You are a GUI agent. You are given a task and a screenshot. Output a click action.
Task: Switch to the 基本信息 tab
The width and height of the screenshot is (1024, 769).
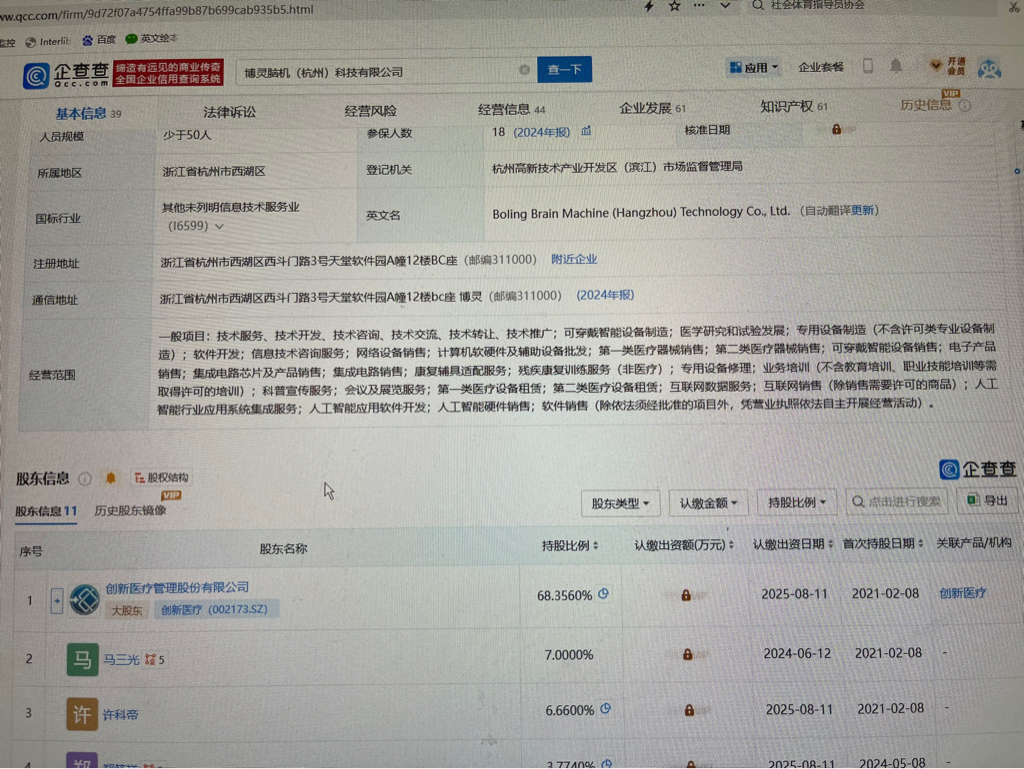[x=88, y=114]
